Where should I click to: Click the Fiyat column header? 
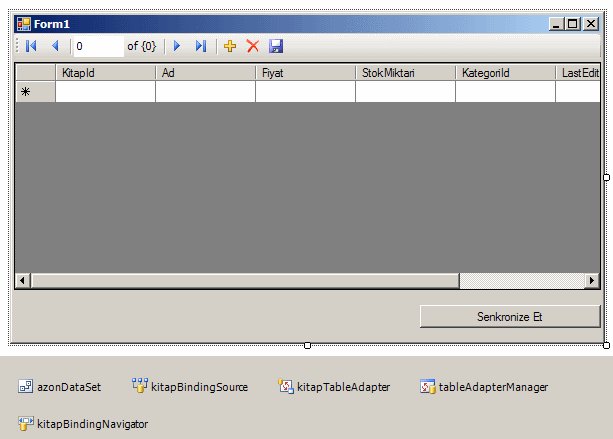pyautogui.click(x=305, y=72)
